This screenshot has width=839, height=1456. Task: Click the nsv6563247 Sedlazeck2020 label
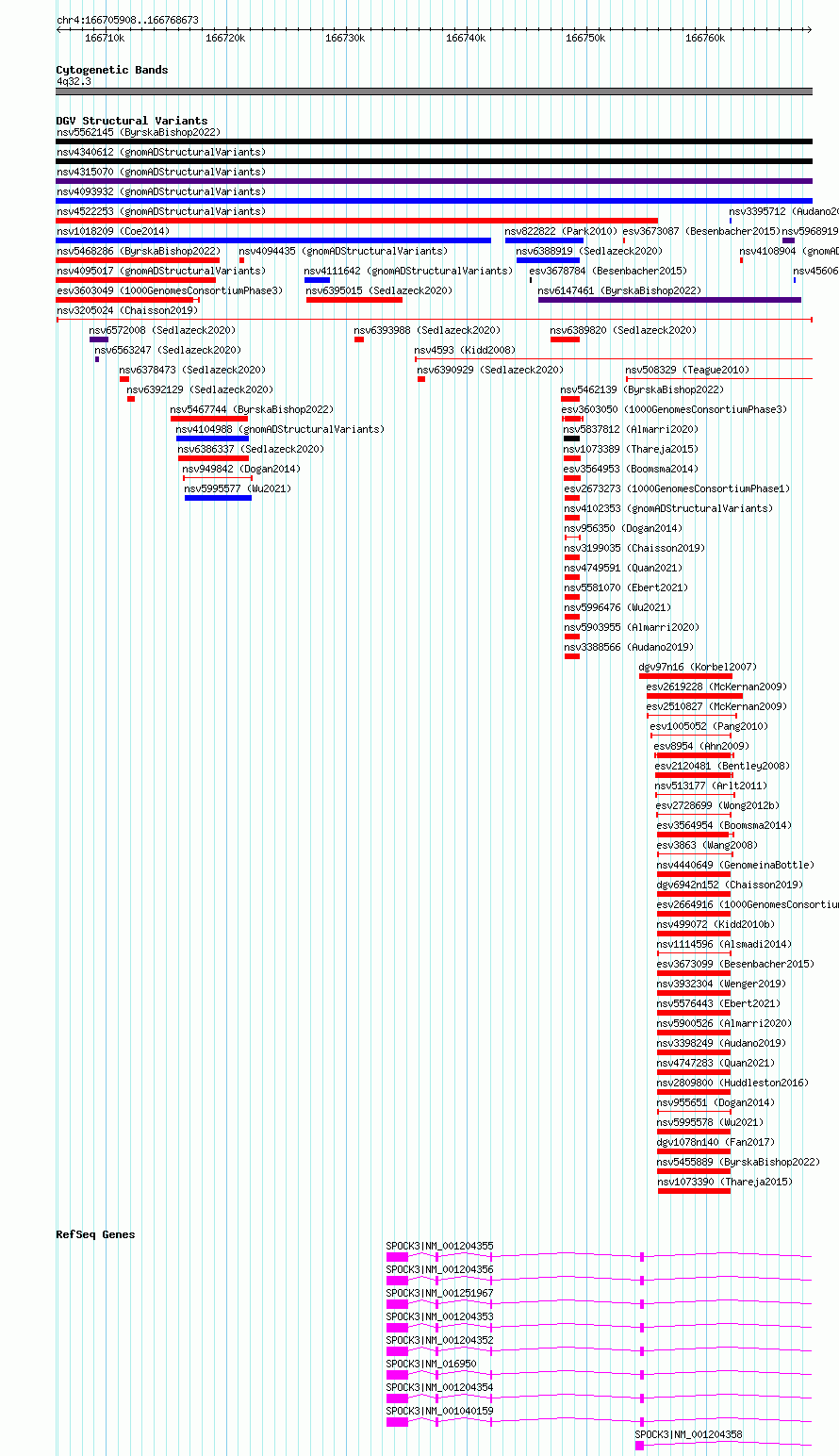pos(168,351)
